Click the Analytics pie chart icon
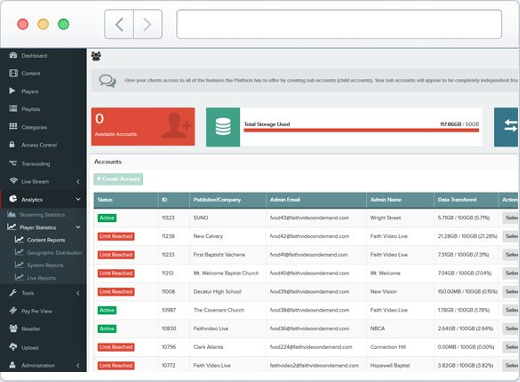Image resolution: width=520 pixels, height=382 pixels. click(x=13, y=199)
